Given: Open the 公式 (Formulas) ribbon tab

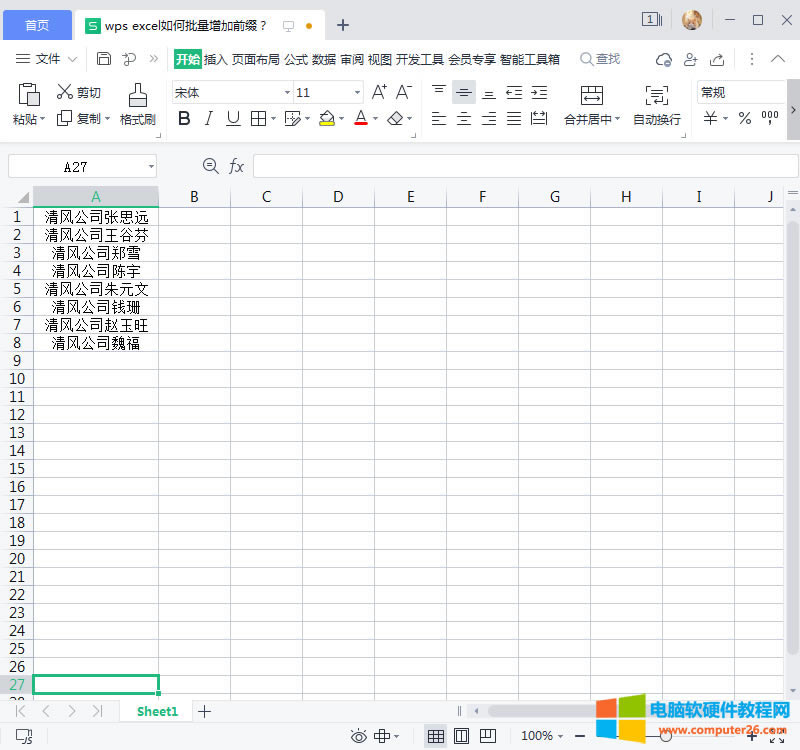Looking at the screenshot, I should click(296, 59).
